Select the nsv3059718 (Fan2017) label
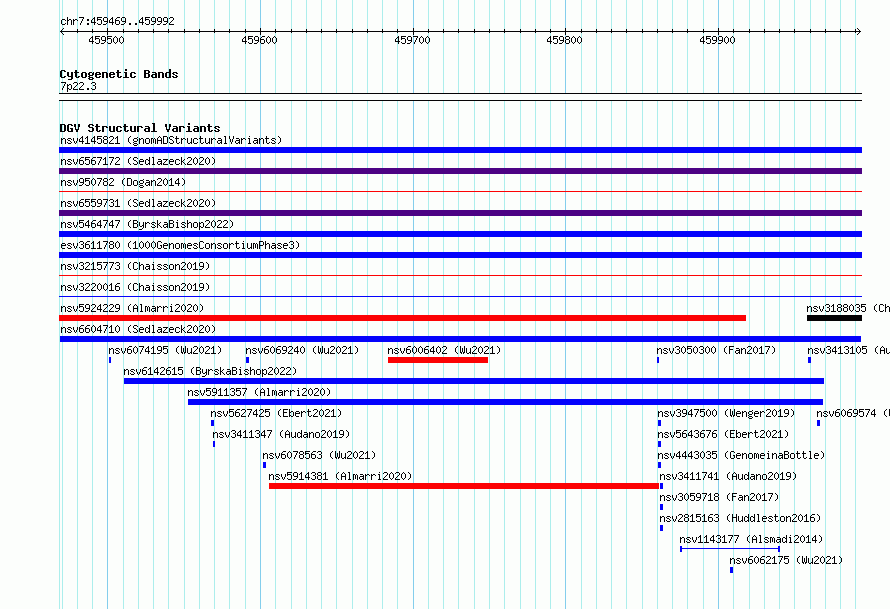Viewport: 890px width, 609px height. click(719, 497)
